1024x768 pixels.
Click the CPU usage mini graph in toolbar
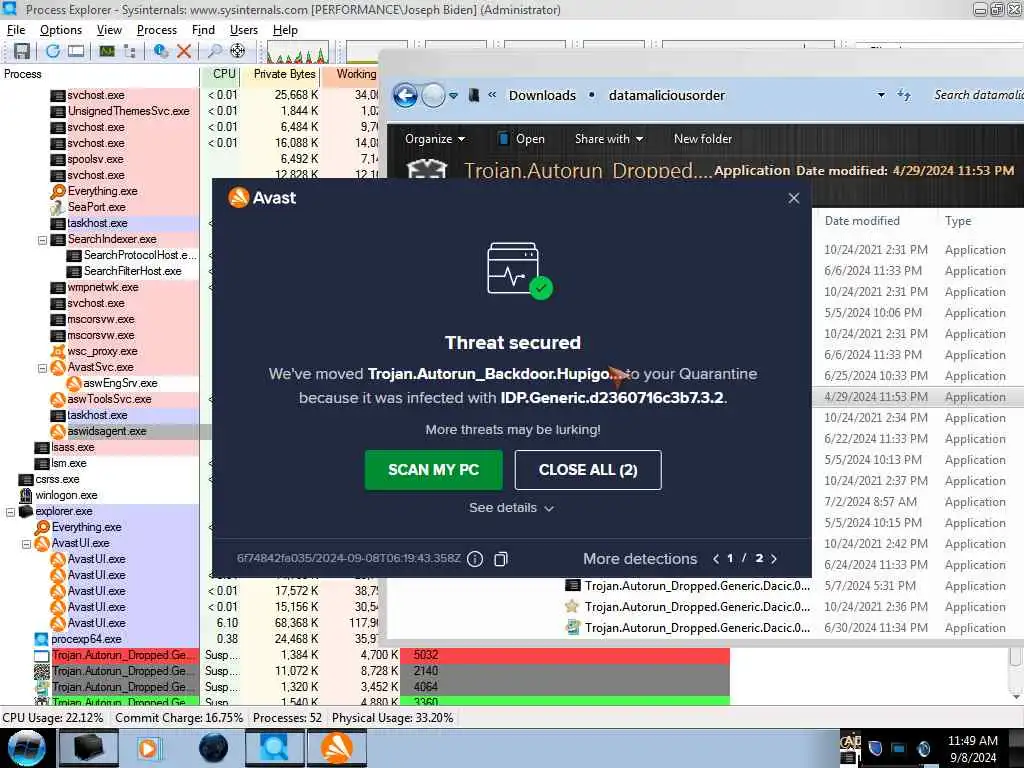[297, 52]
